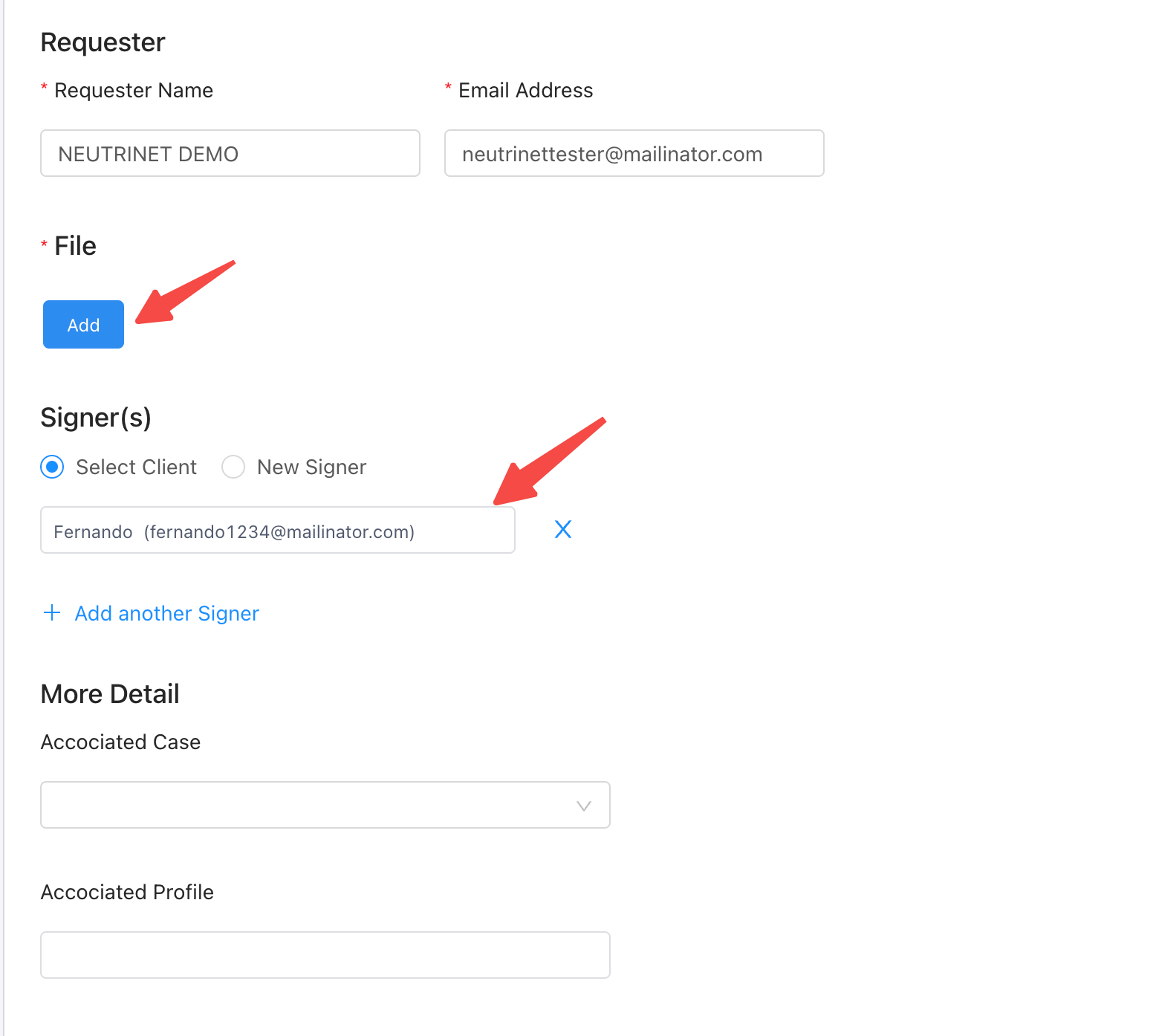Click the File section label

coord(75,246)
